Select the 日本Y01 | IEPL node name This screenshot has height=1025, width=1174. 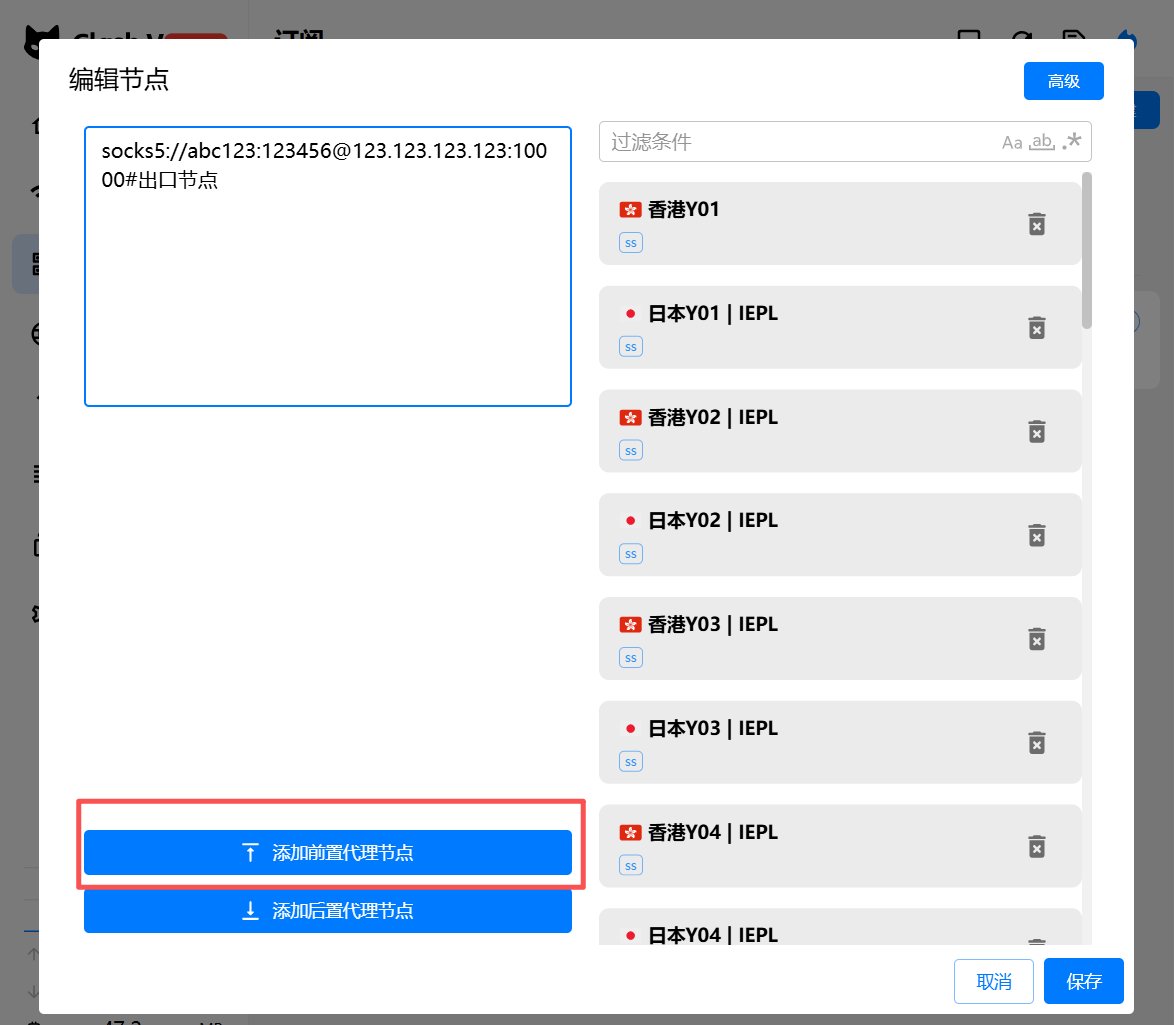coord(713,314)
